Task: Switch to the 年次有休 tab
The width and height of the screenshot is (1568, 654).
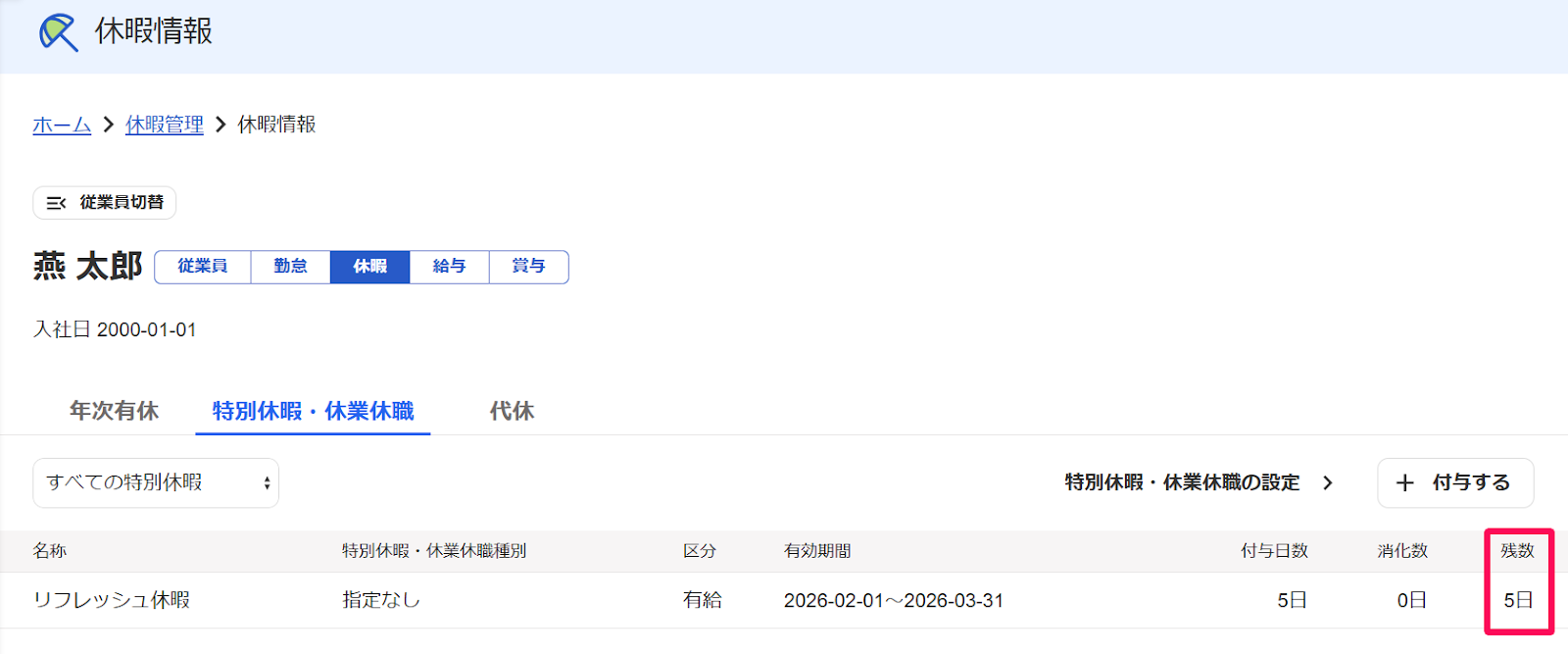Action: pyautogui.click(x=114, y=411)
